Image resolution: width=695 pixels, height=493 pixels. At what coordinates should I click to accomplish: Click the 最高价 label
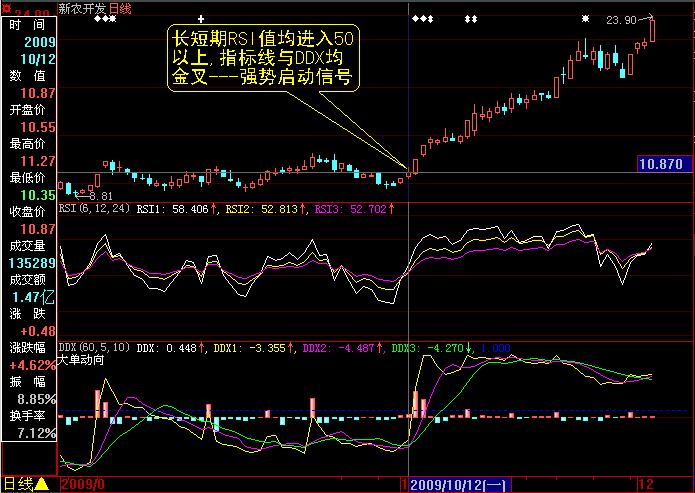[27, 144]
